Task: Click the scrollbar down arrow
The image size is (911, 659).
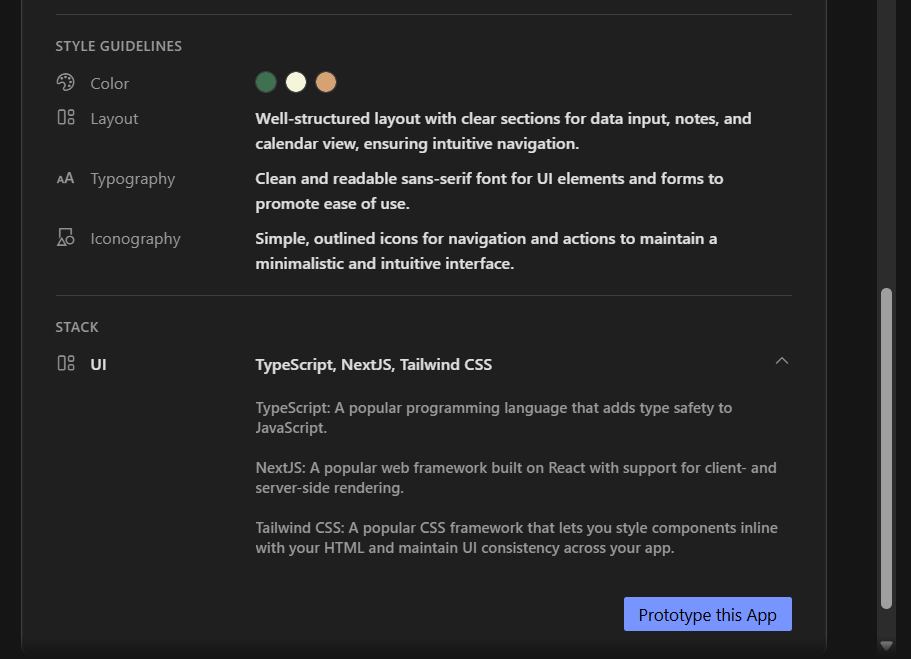Action: (x=886, y=646)
